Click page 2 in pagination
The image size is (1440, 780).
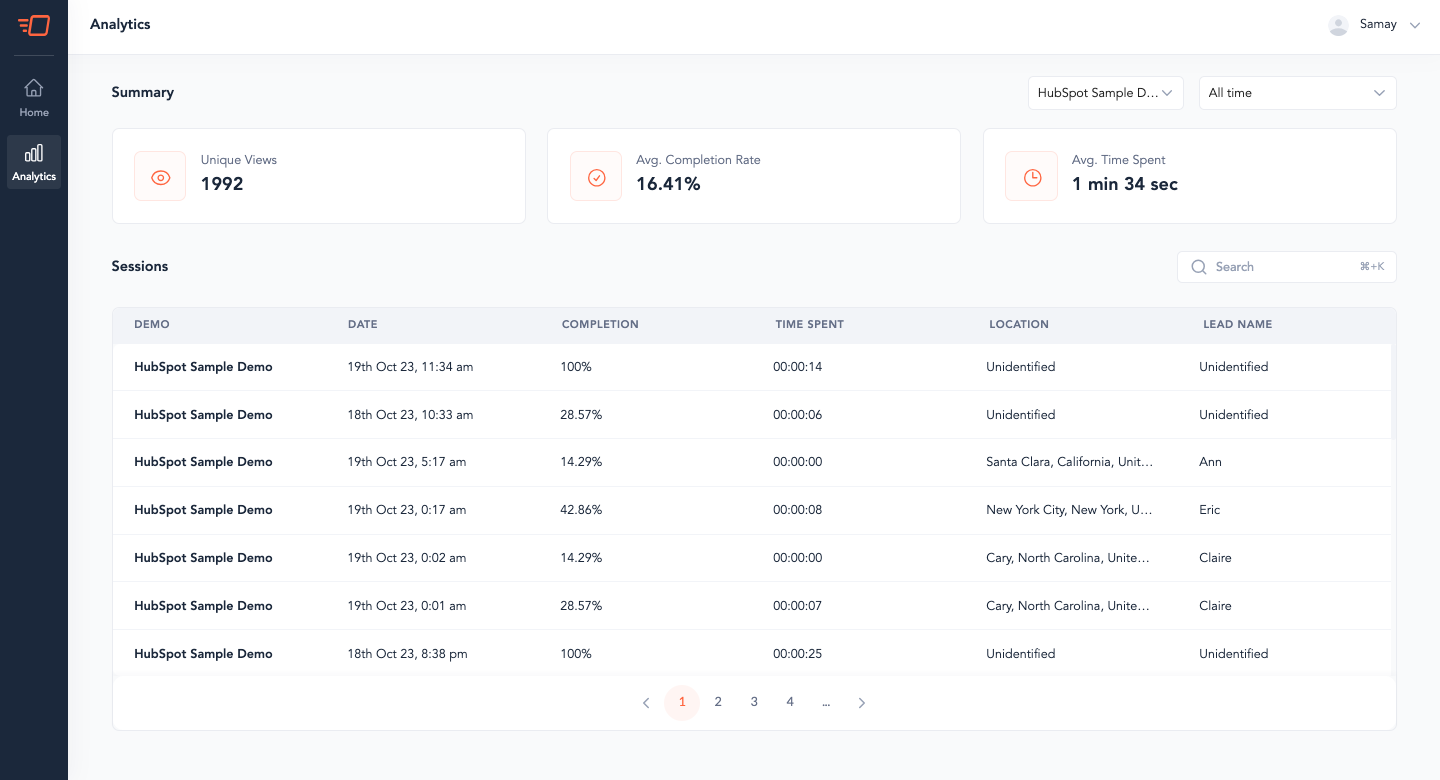pyautogui.click(x=718, y=702)
